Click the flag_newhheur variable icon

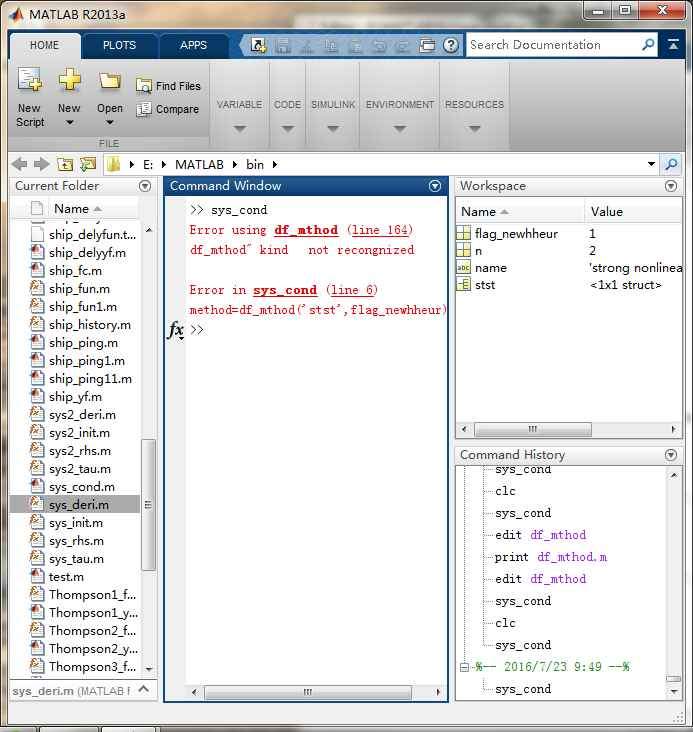pos(463,233)
